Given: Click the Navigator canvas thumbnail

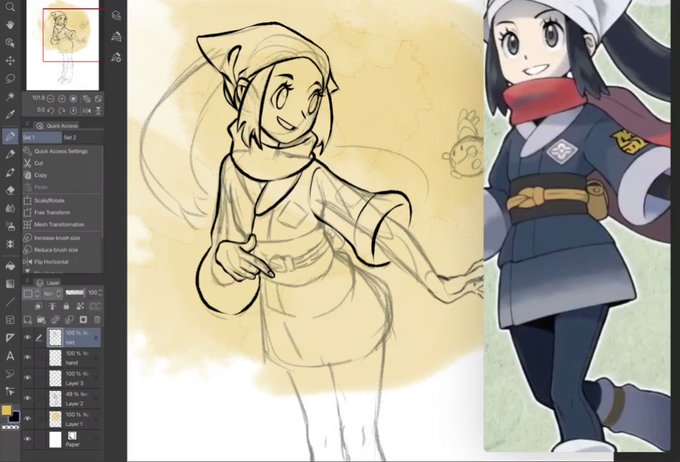Looking at the screenshot, I should 62,45.
